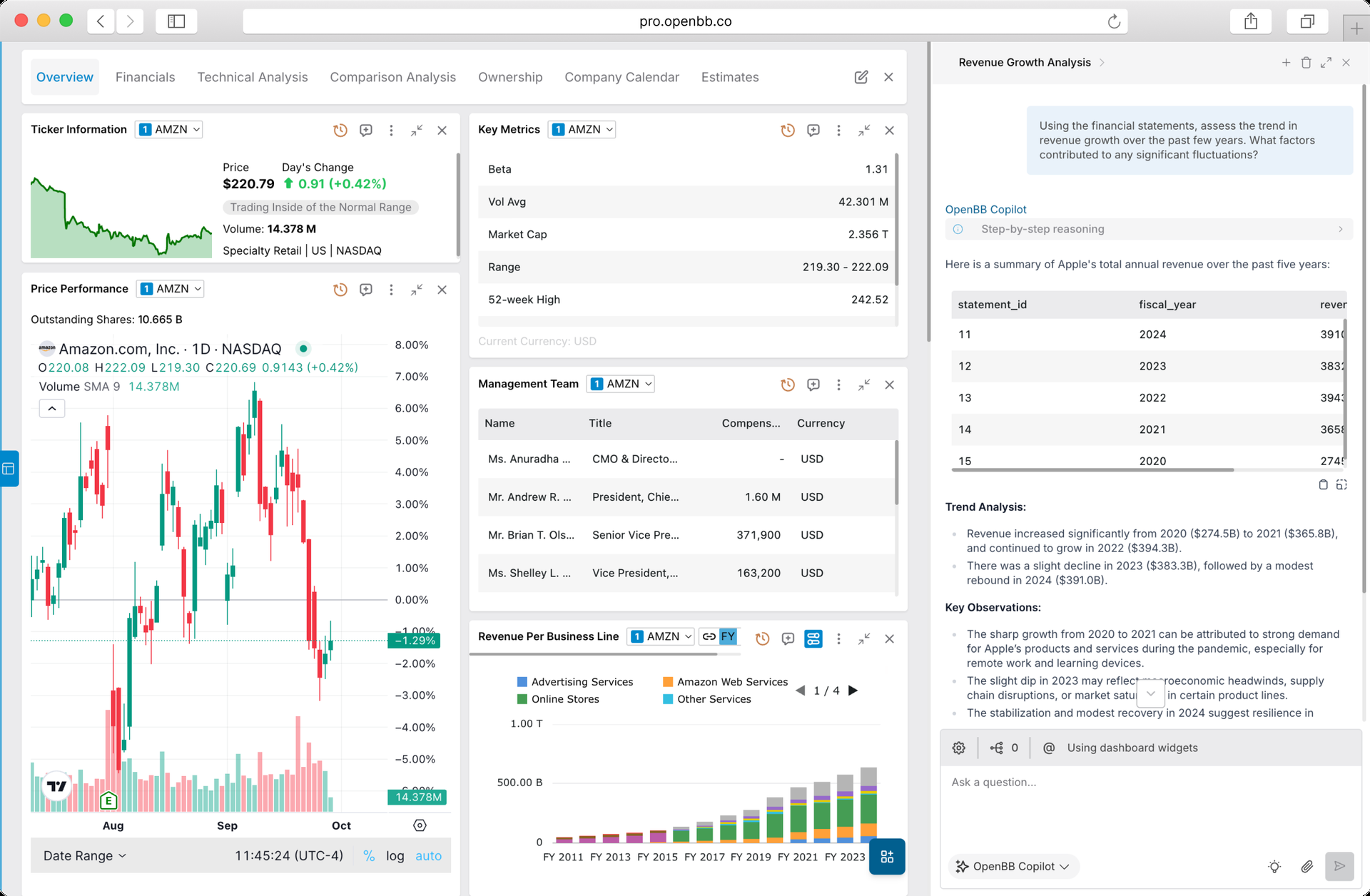
Task: Click refresh timer in Revenue Per Business Line
Action: (763, 639)
